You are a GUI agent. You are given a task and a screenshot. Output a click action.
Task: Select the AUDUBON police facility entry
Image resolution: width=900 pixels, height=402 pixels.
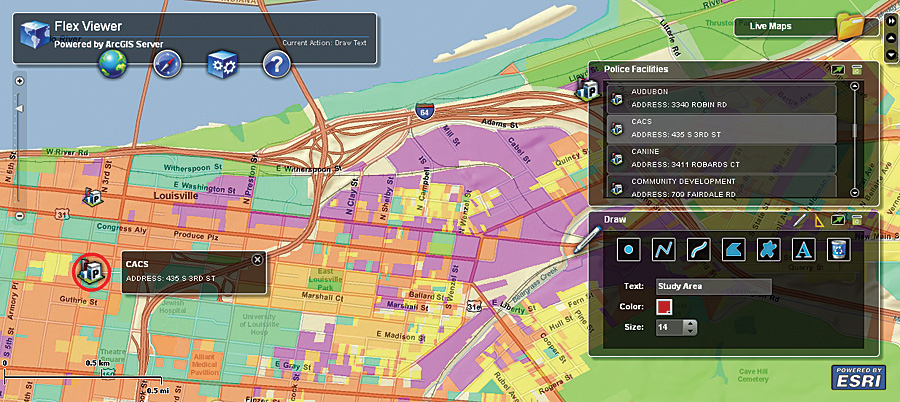tap(721, 98)
